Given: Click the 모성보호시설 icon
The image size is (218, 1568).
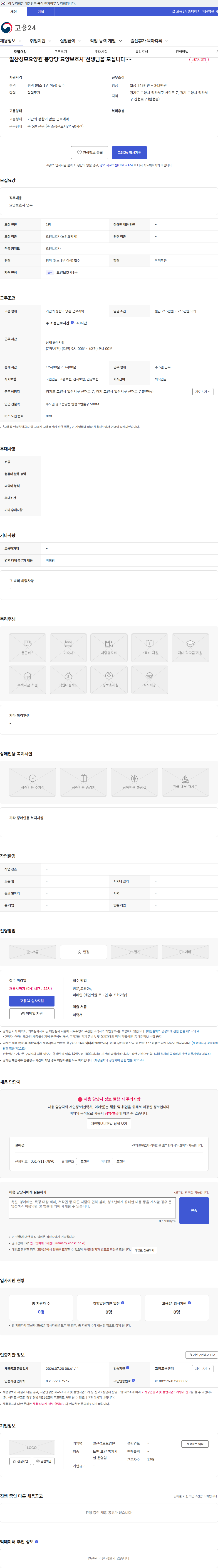Looking at the screenshot, I should pyautogui.click(x=109, y=680).
